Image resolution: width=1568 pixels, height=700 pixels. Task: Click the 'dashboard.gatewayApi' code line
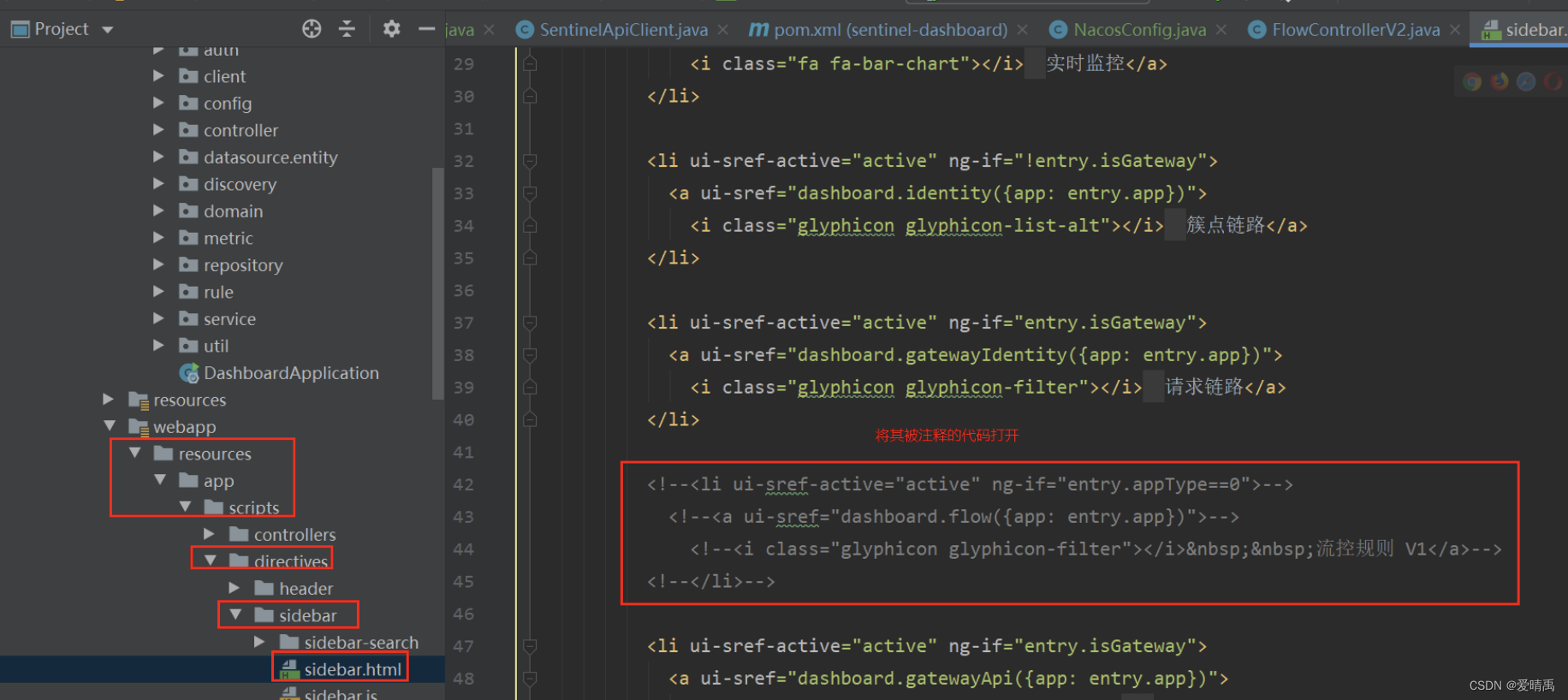pos(948,679)
